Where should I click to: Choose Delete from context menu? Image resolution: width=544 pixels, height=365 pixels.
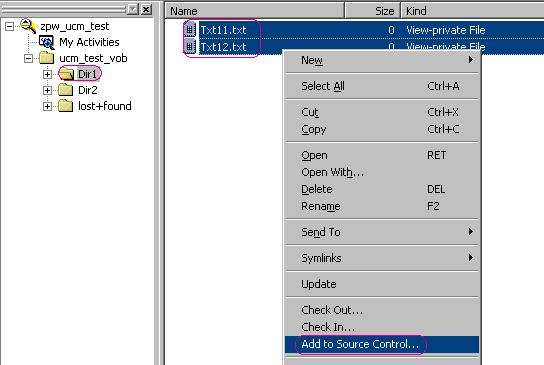382,189
